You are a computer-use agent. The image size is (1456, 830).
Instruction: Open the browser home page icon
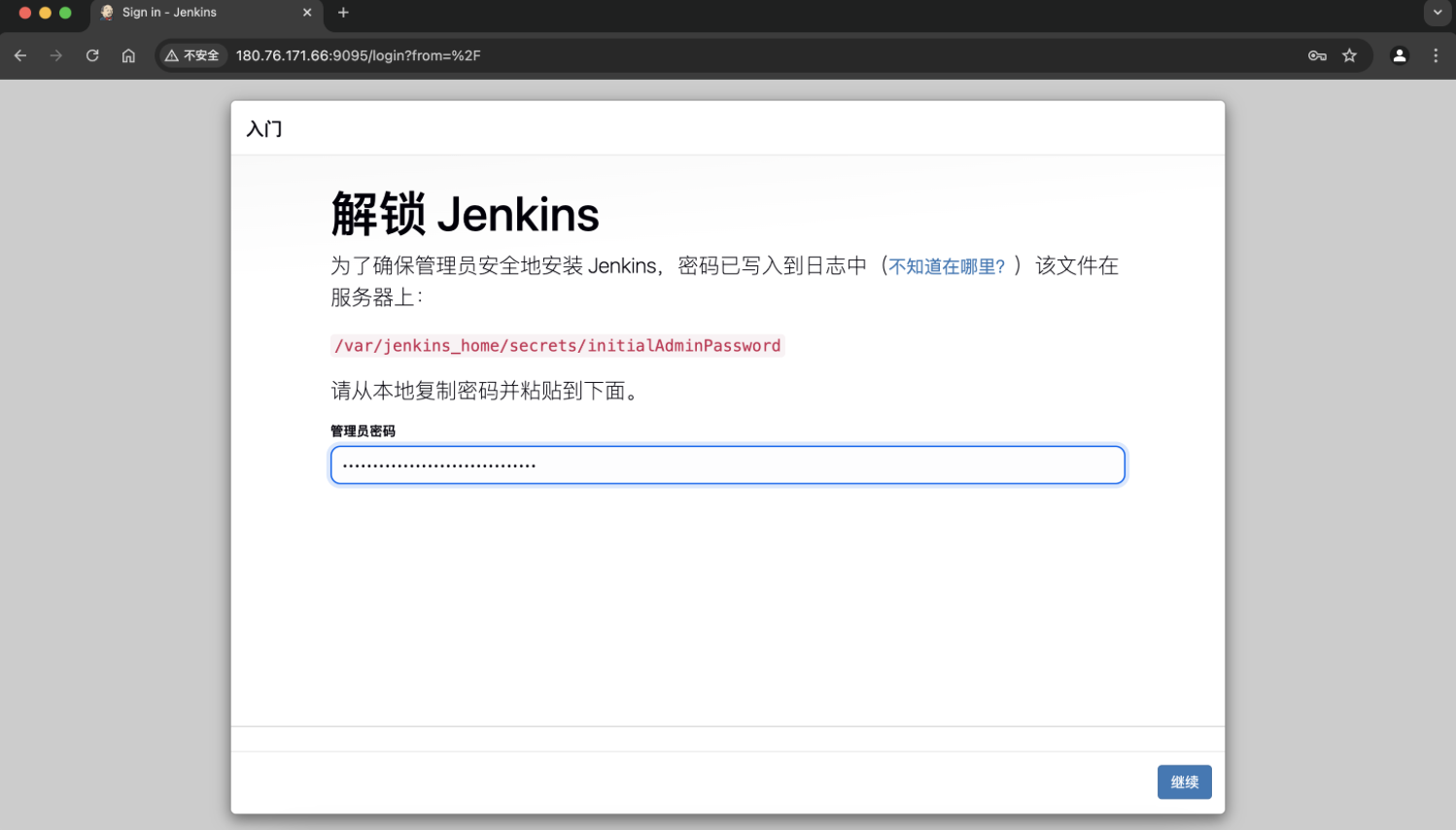coord(128,55)
